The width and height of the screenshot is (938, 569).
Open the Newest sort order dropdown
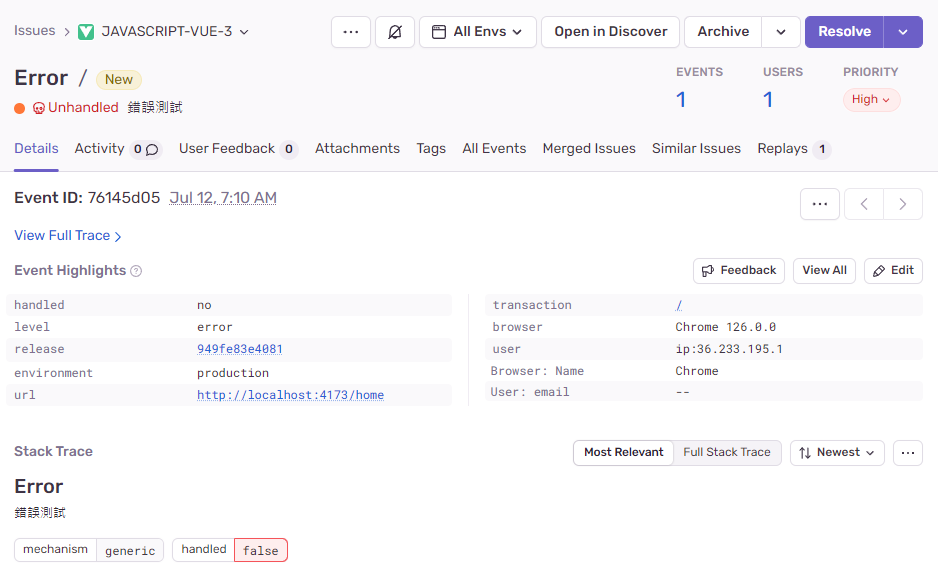[837, 452]
